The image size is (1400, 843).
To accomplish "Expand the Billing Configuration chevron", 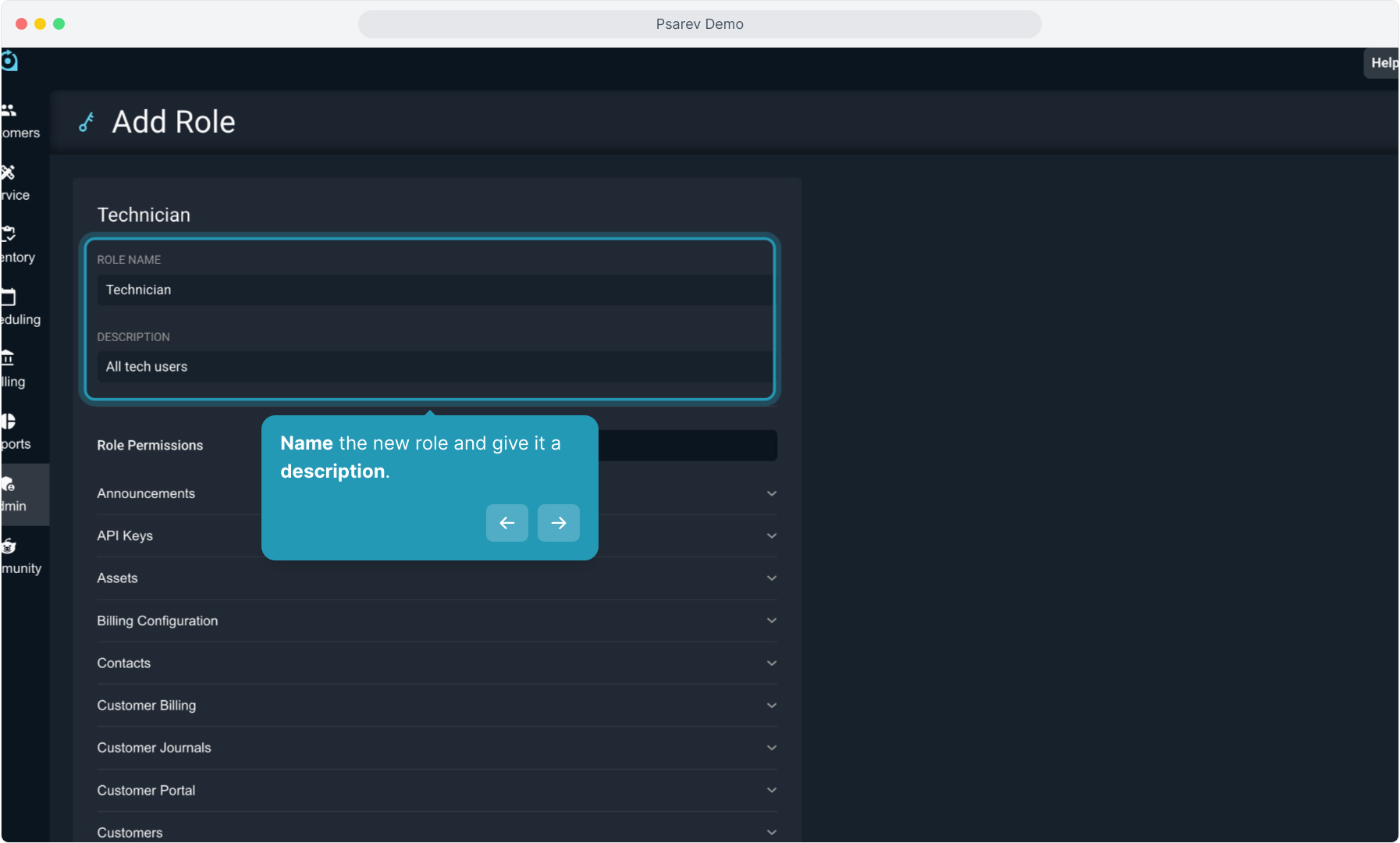I will tap(771, 621).
